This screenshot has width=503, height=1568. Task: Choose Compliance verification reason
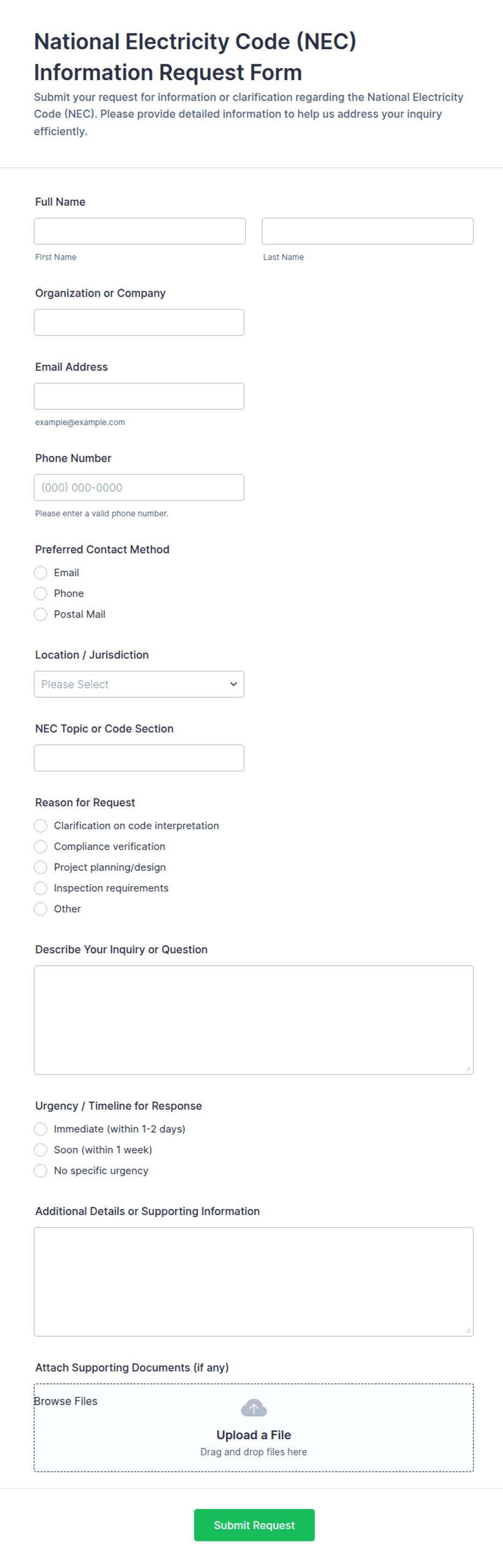tap(41, 846)
